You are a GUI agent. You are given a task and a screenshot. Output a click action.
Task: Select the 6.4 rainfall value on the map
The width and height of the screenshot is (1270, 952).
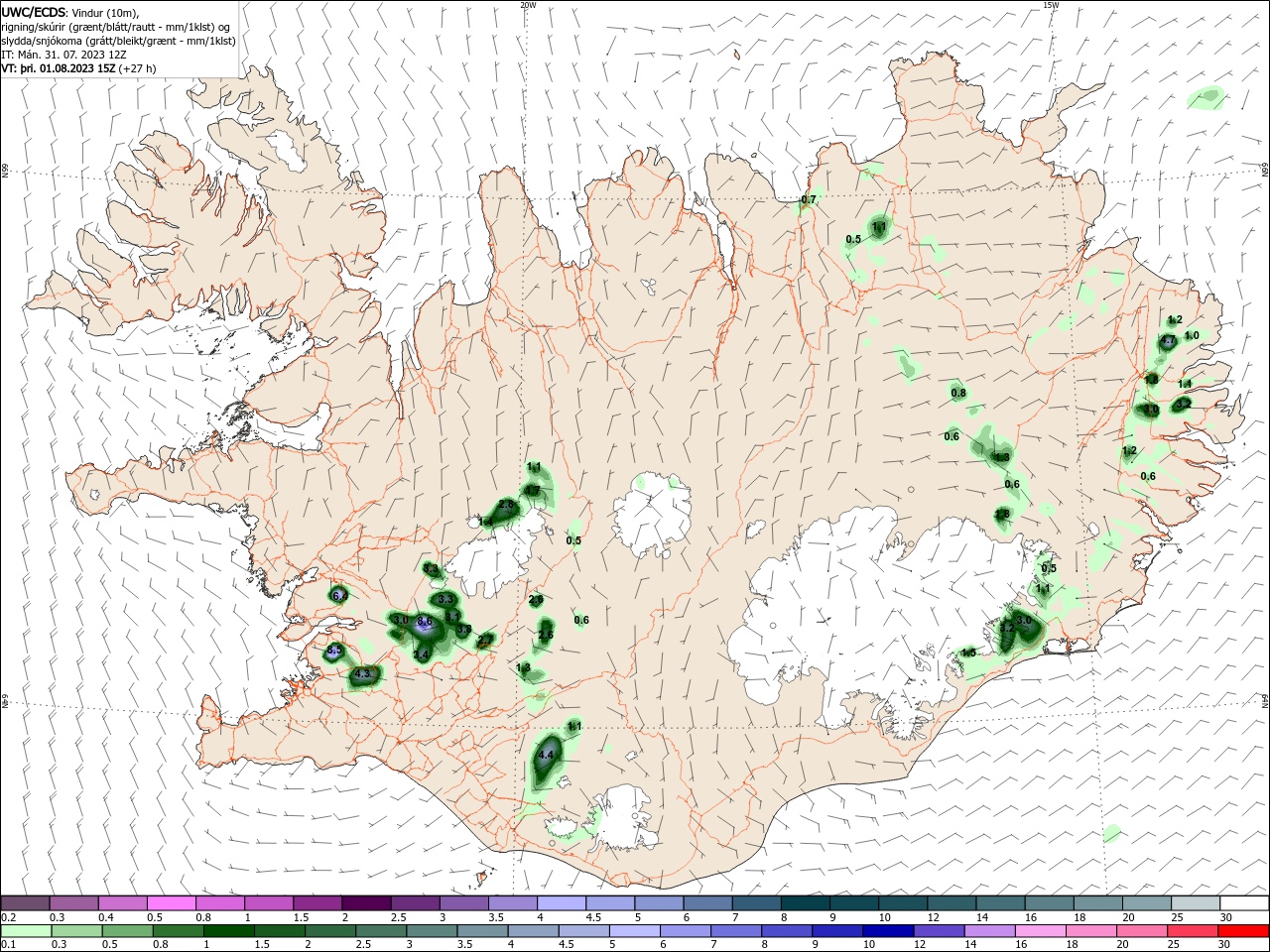339,596
